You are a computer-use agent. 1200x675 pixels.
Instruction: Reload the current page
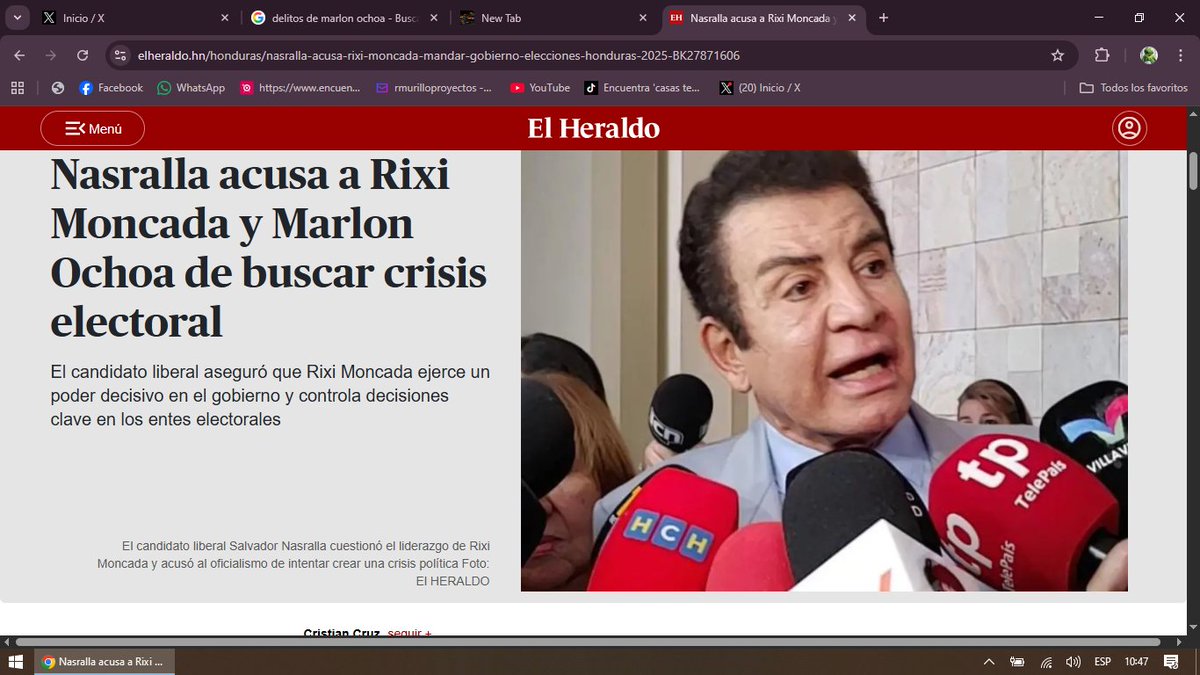click(x=83, y=55)
